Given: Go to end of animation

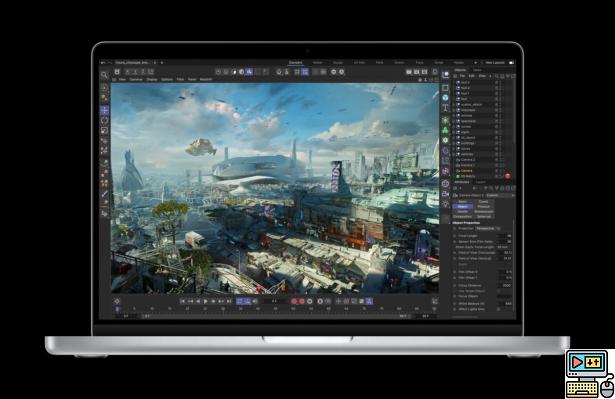Looking at the screenshot, I should (x=229, y=301).
